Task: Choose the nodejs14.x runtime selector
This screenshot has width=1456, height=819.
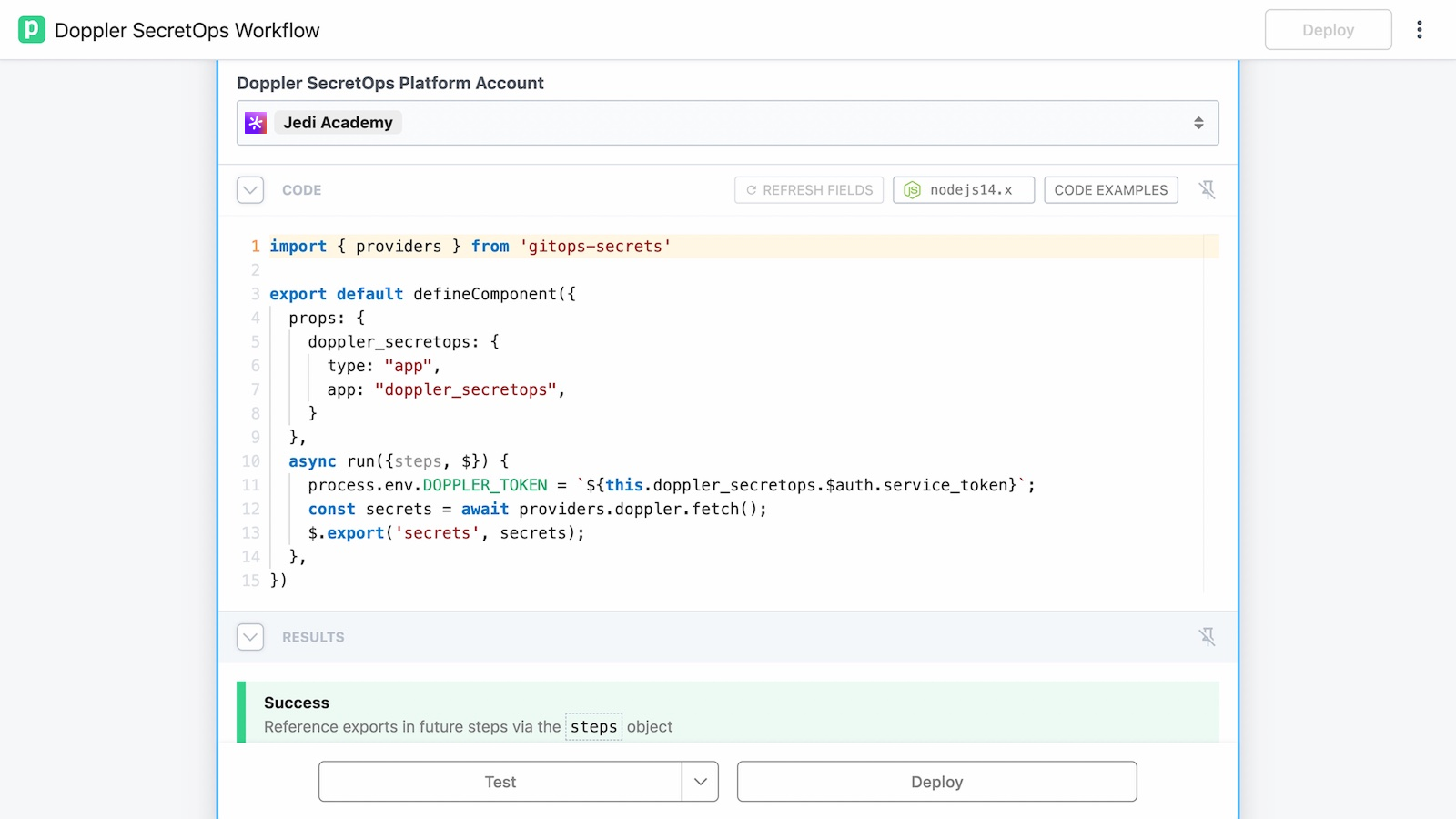Action: point(964,190)
